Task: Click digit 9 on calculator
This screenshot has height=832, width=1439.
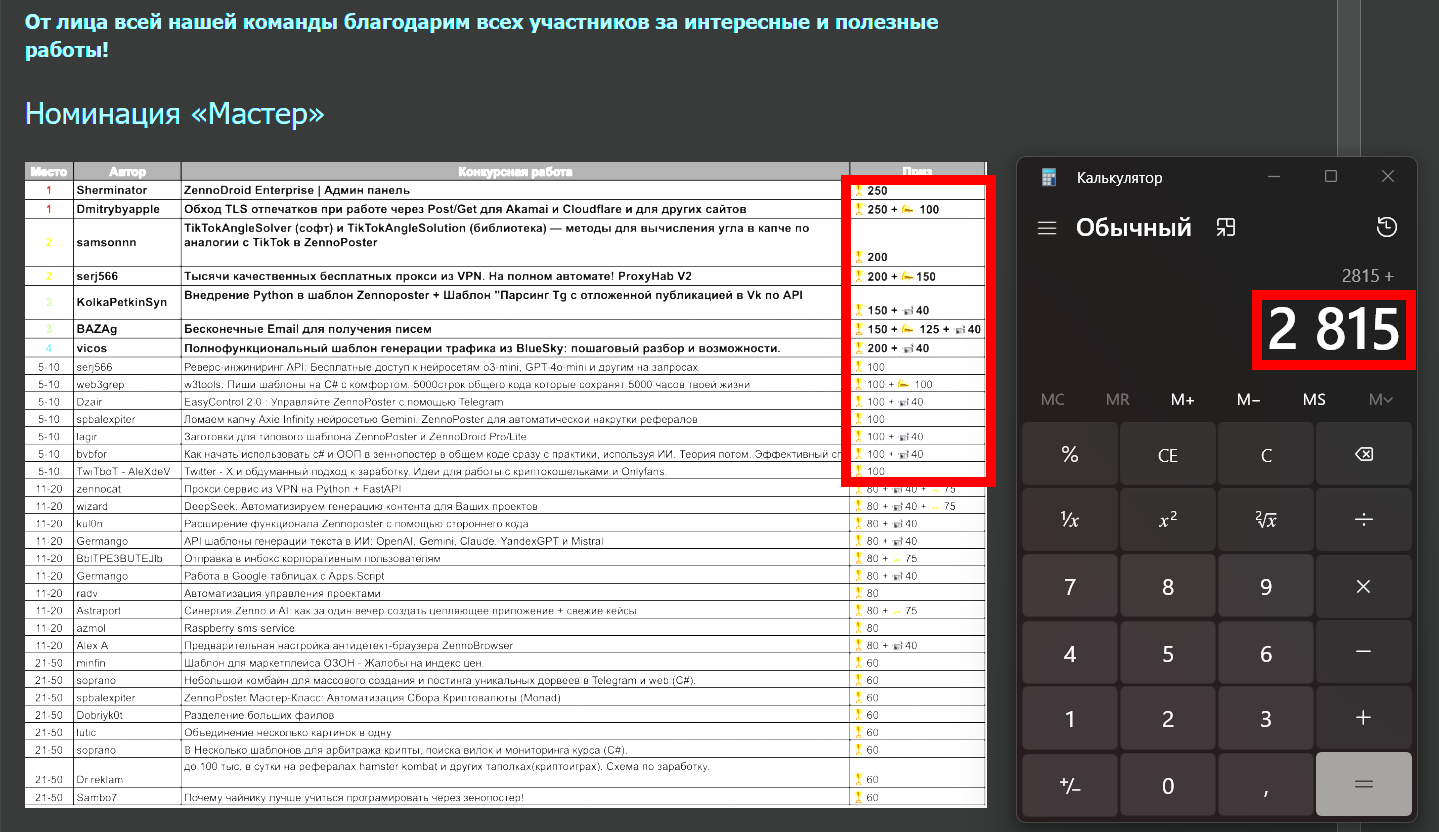Action: pyautogui.click(x=1265, y=586)
